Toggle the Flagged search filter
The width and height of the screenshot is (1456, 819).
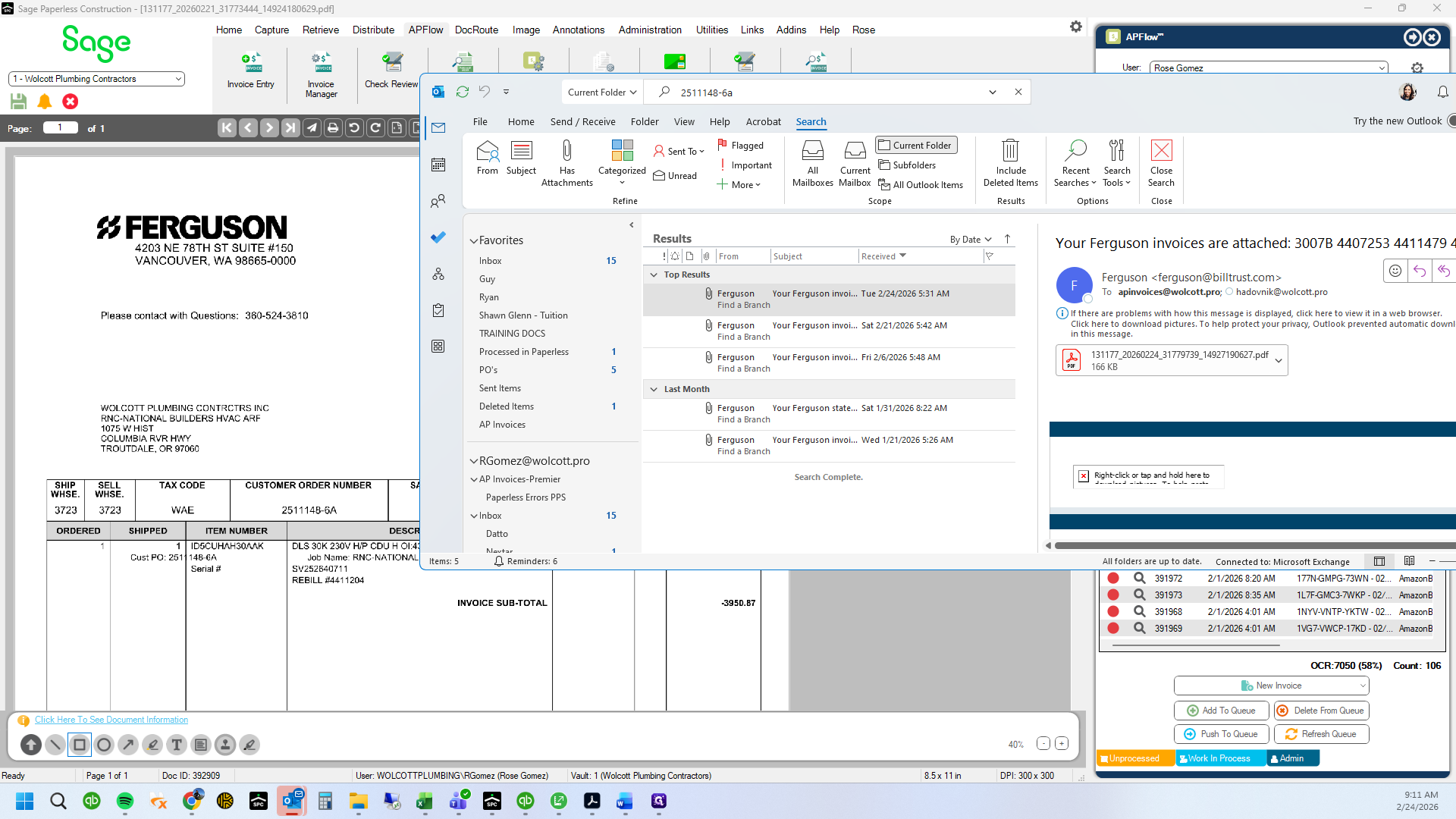point(741,145)
